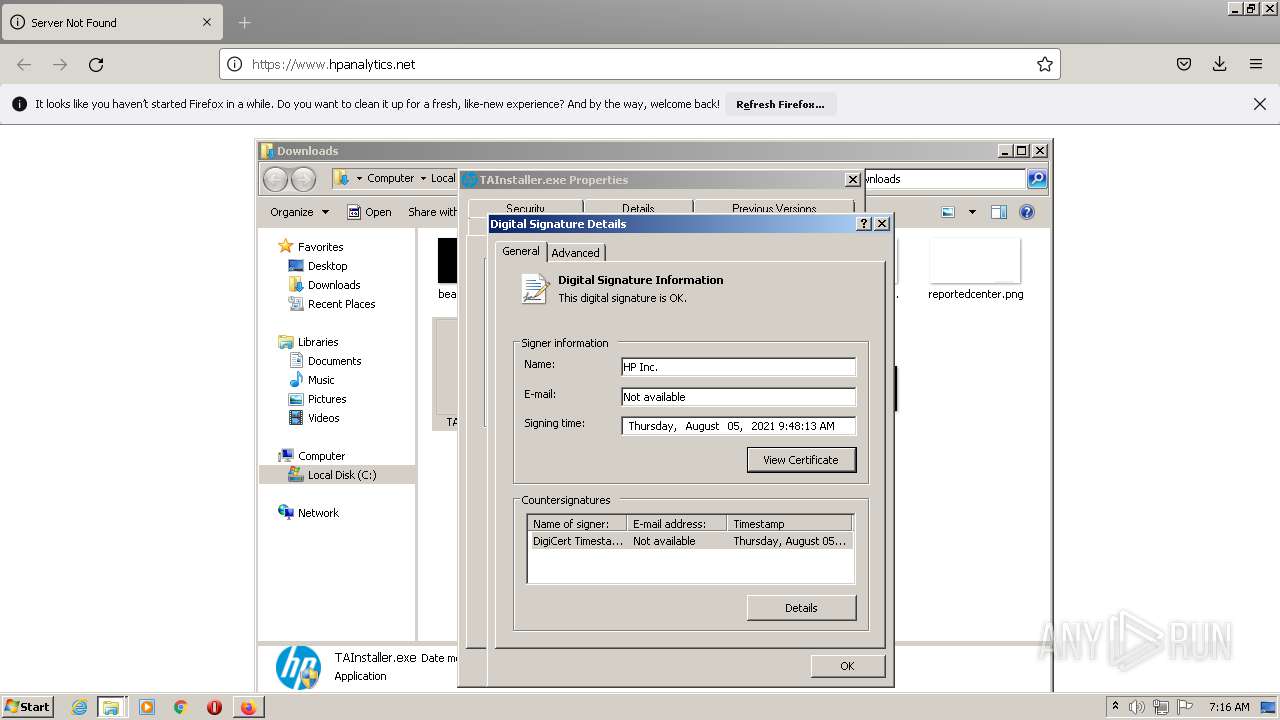Switch to the General signature tab
Screen dimensions: 1280x720
click(x=520, y=251)
